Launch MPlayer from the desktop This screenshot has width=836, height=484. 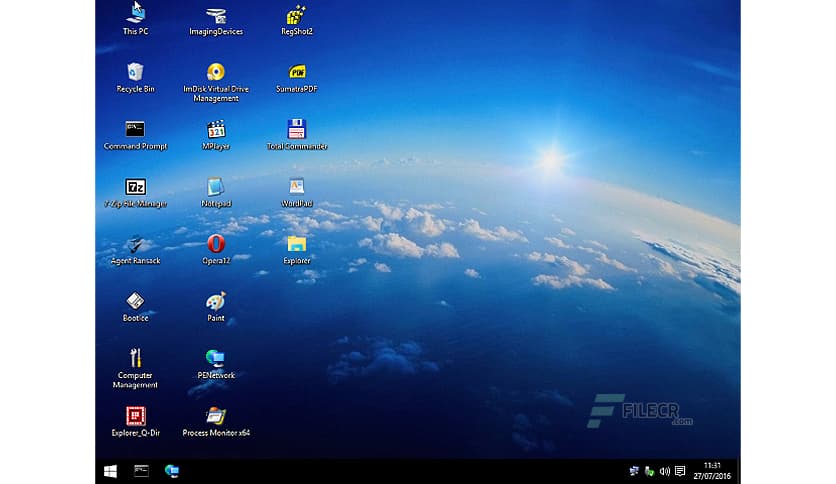(216, 135)
